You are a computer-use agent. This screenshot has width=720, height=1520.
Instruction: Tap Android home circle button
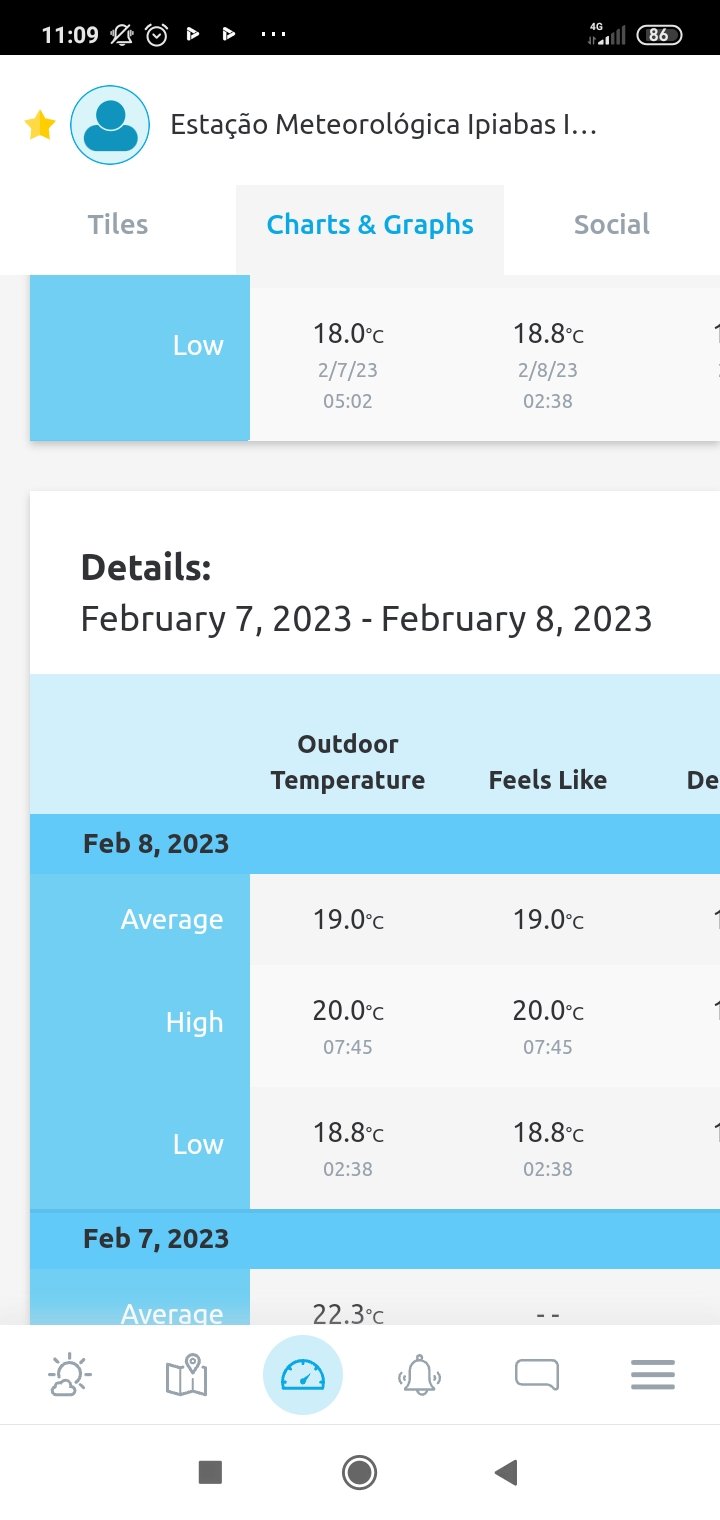click(359, 1472)
